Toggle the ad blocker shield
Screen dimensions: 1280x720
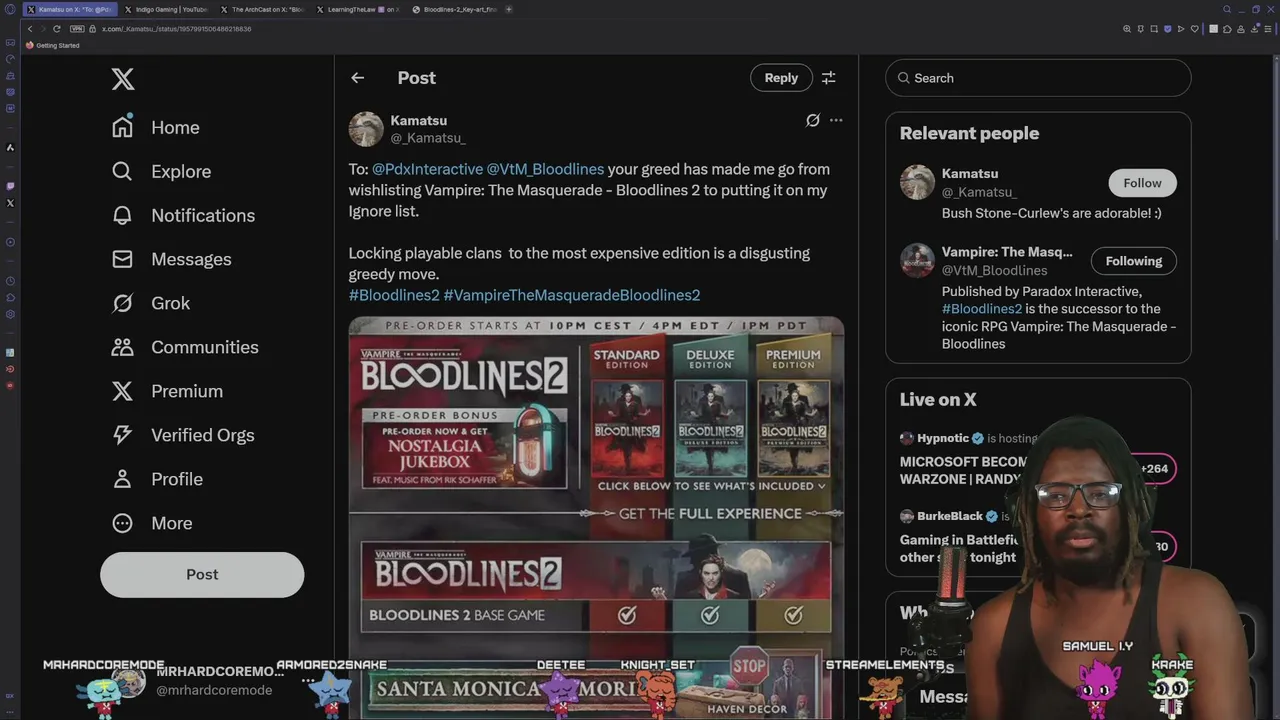1168,29
